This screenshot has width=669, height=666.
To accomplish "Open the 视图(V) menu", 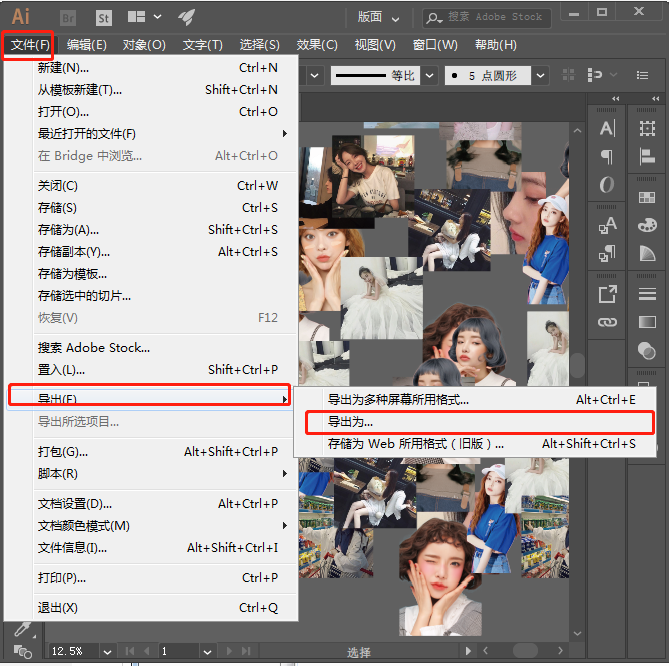I will 375,45.
